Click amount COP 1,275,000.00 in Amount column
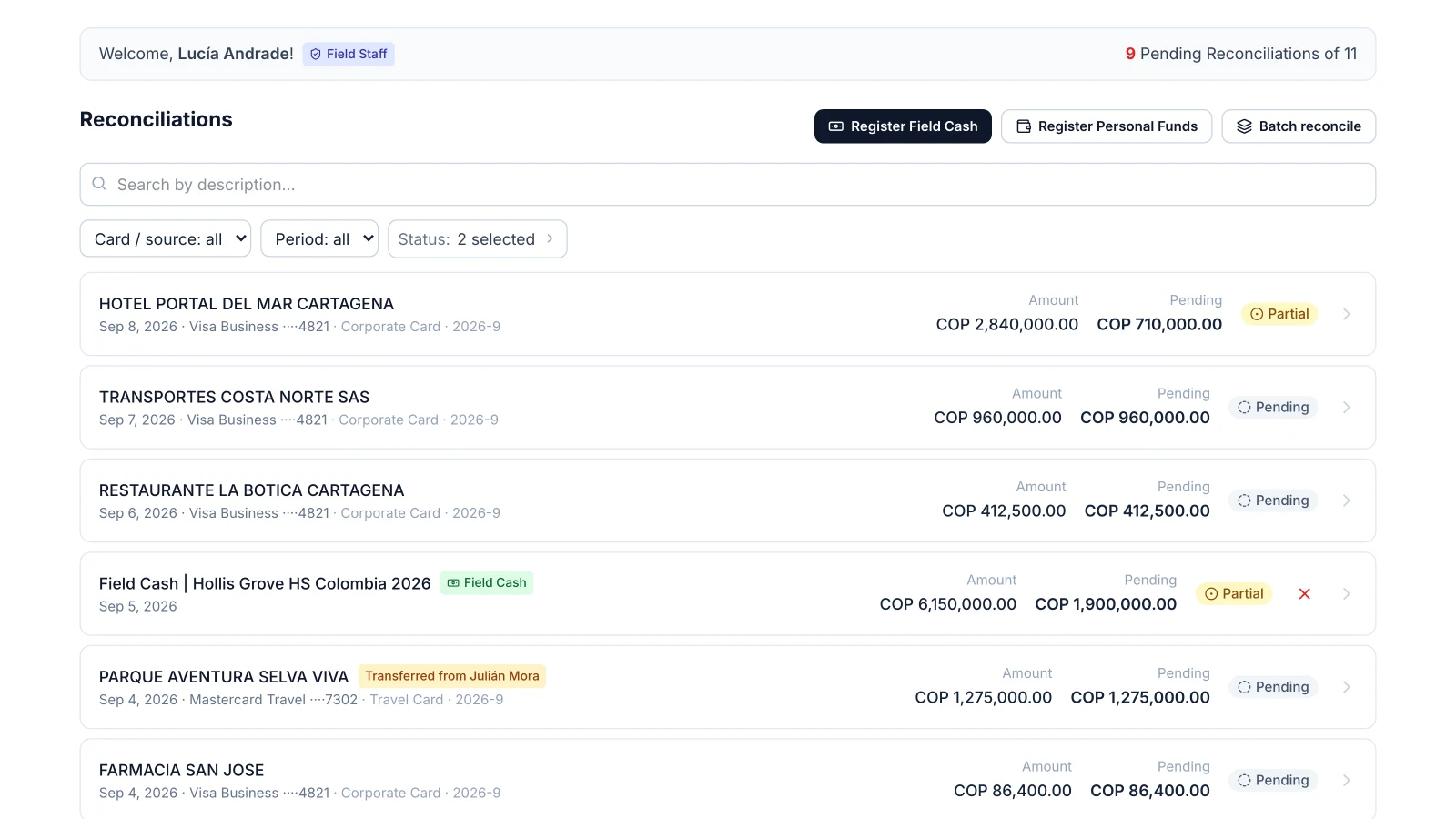1456x819 pixels. pos(984,697)
